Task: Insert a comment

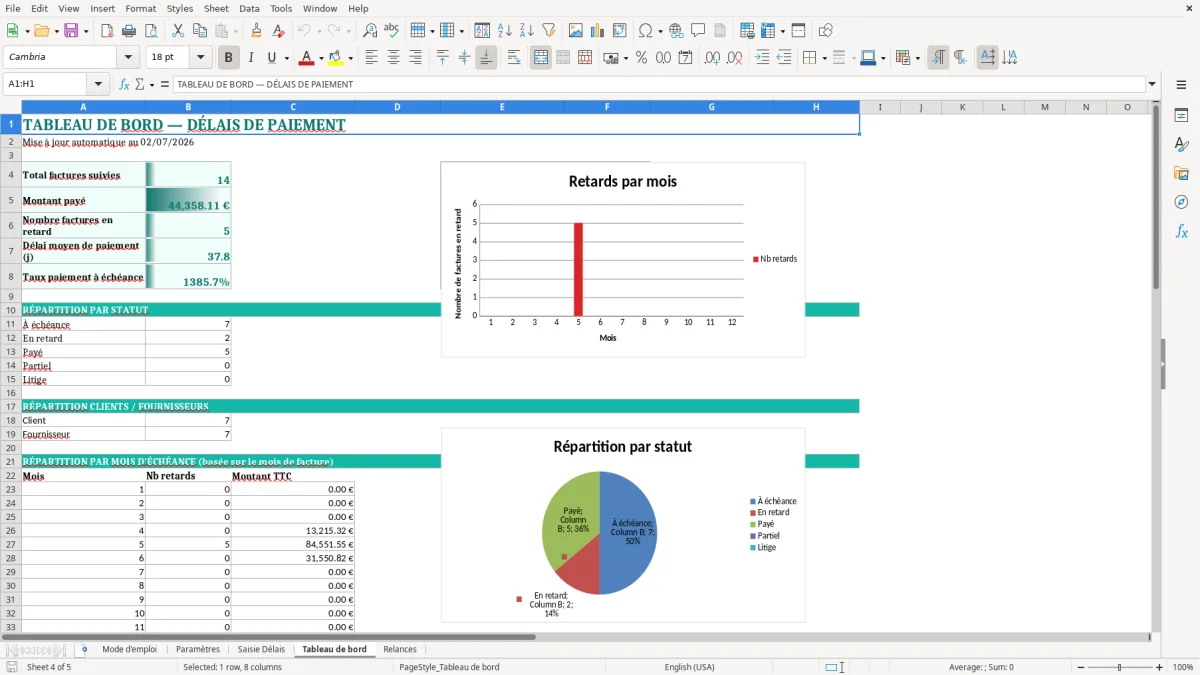Action: [698, 31]
